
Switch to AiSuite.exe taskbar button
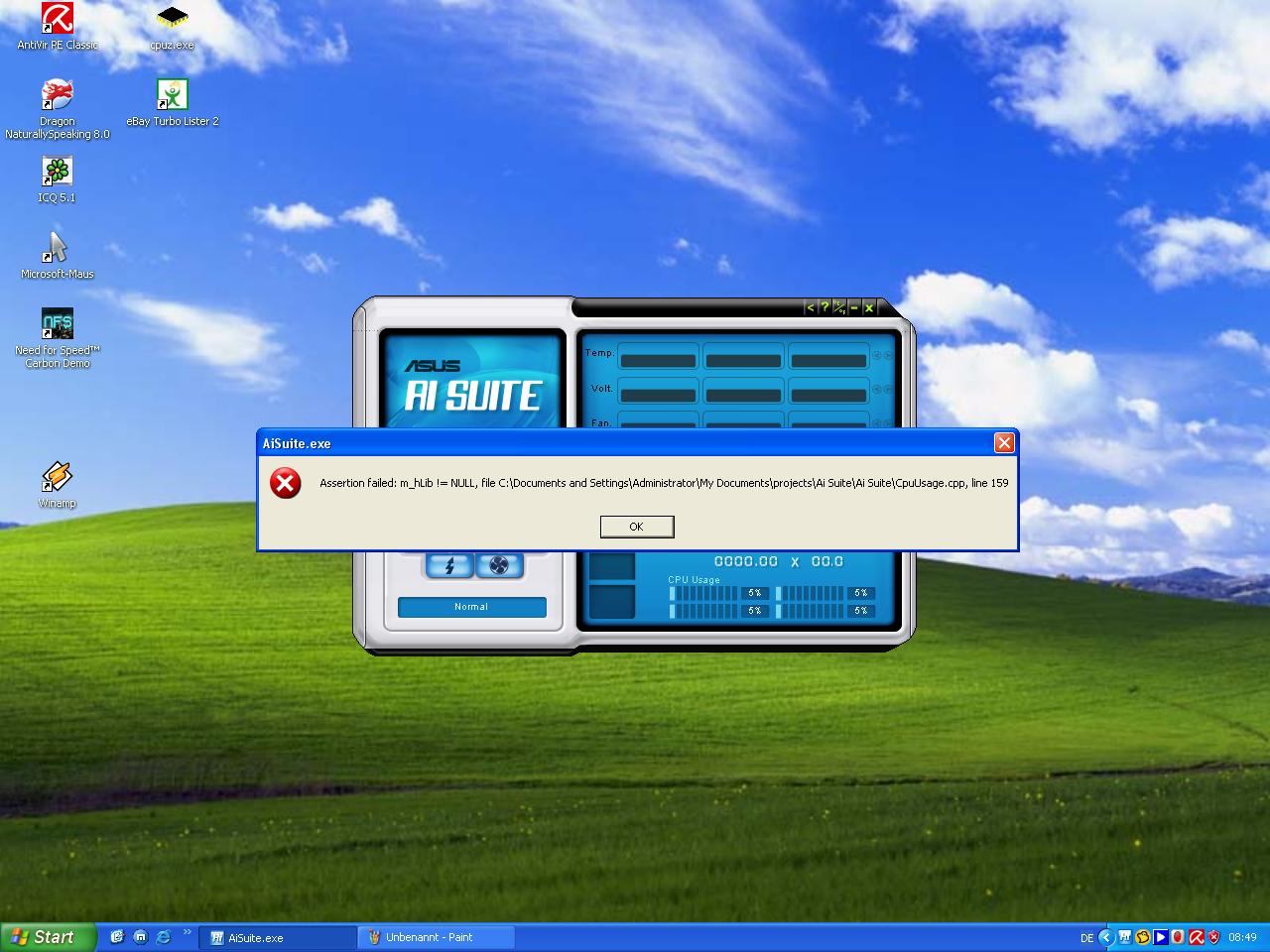pos(279,937)
